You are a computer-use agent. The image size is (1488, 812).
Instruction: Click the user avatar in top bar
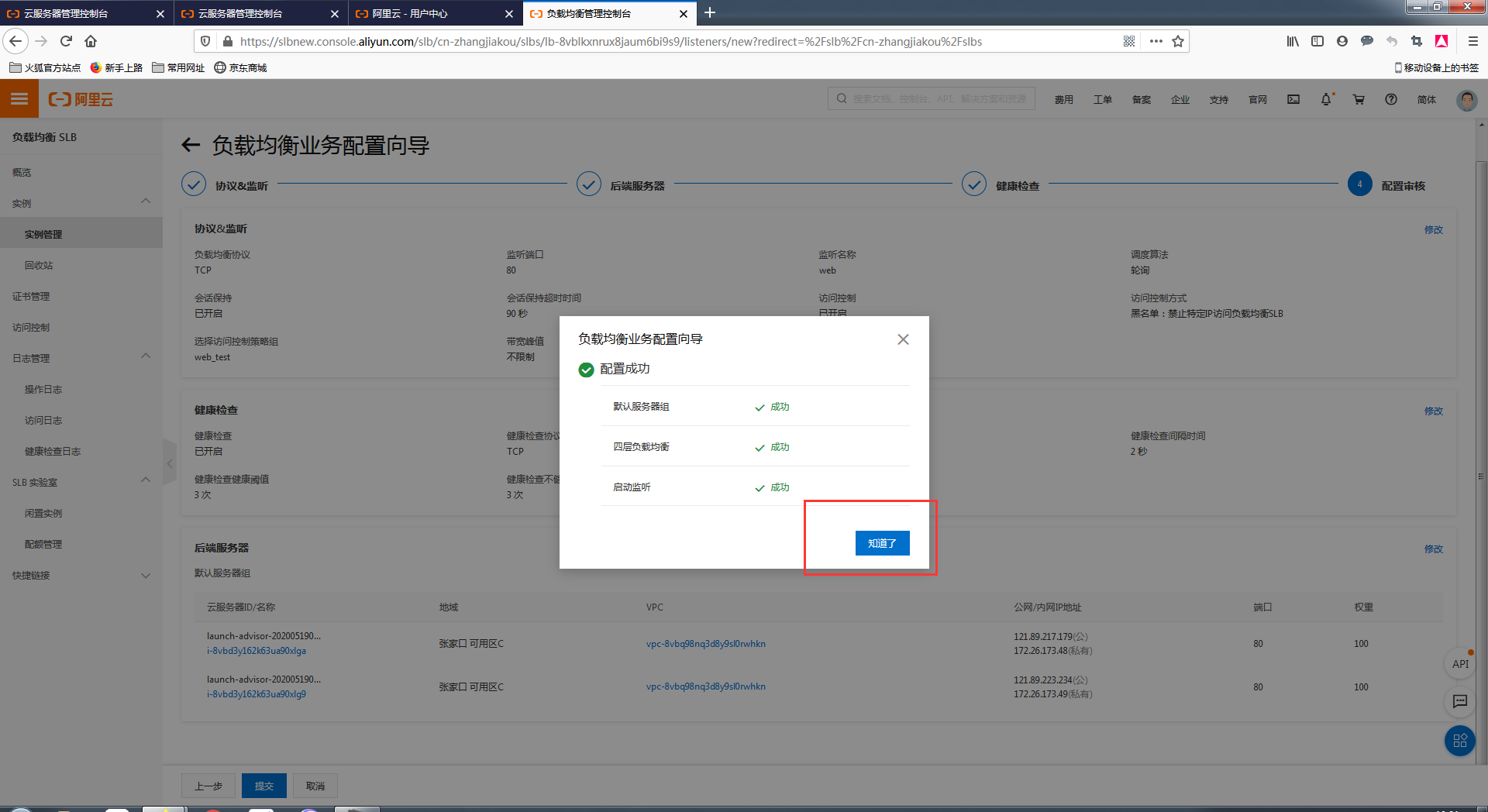tap(1466, 100)
